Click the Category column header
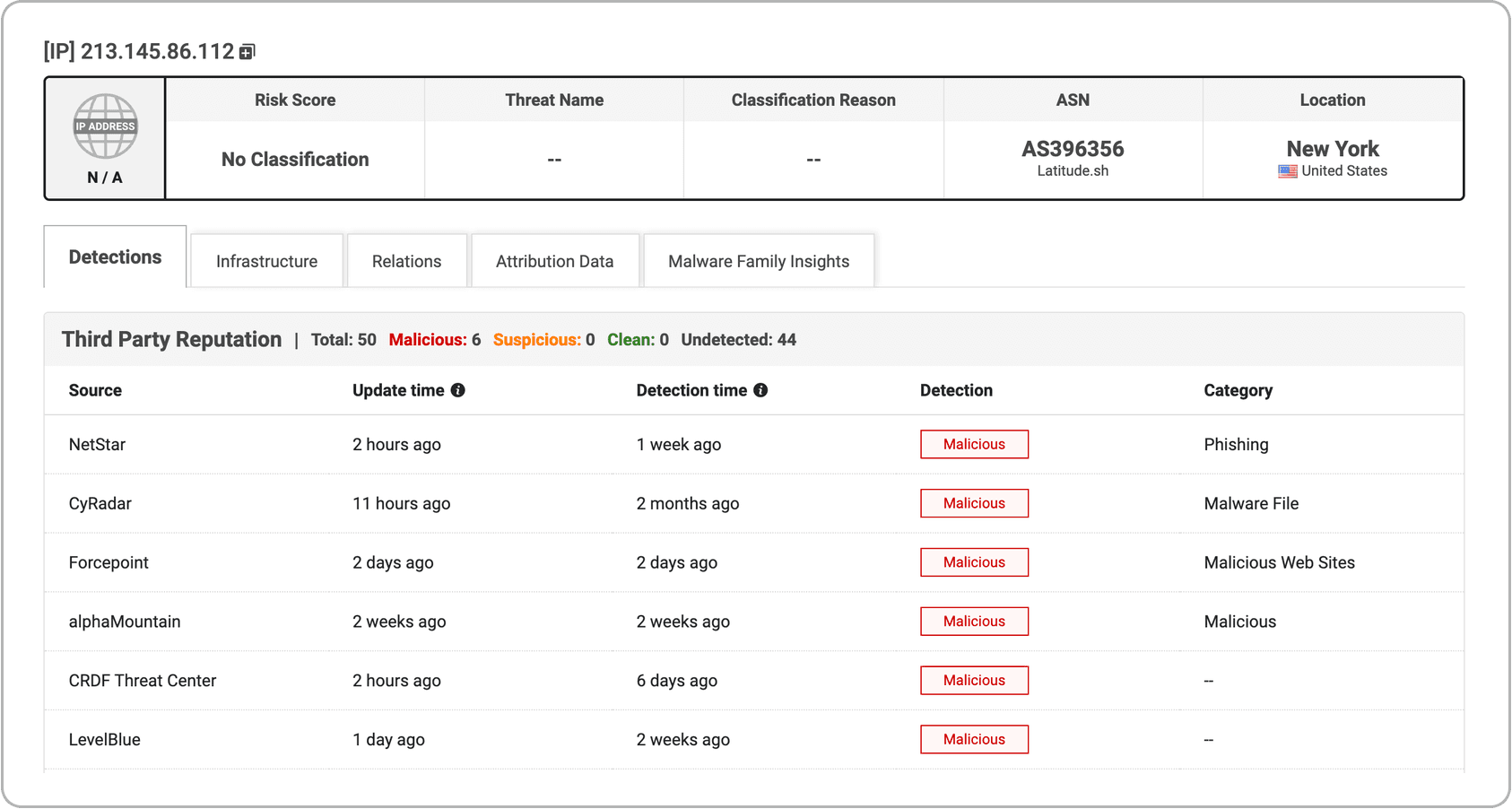Viewport: 1512px width, 809px height. 1238,390
